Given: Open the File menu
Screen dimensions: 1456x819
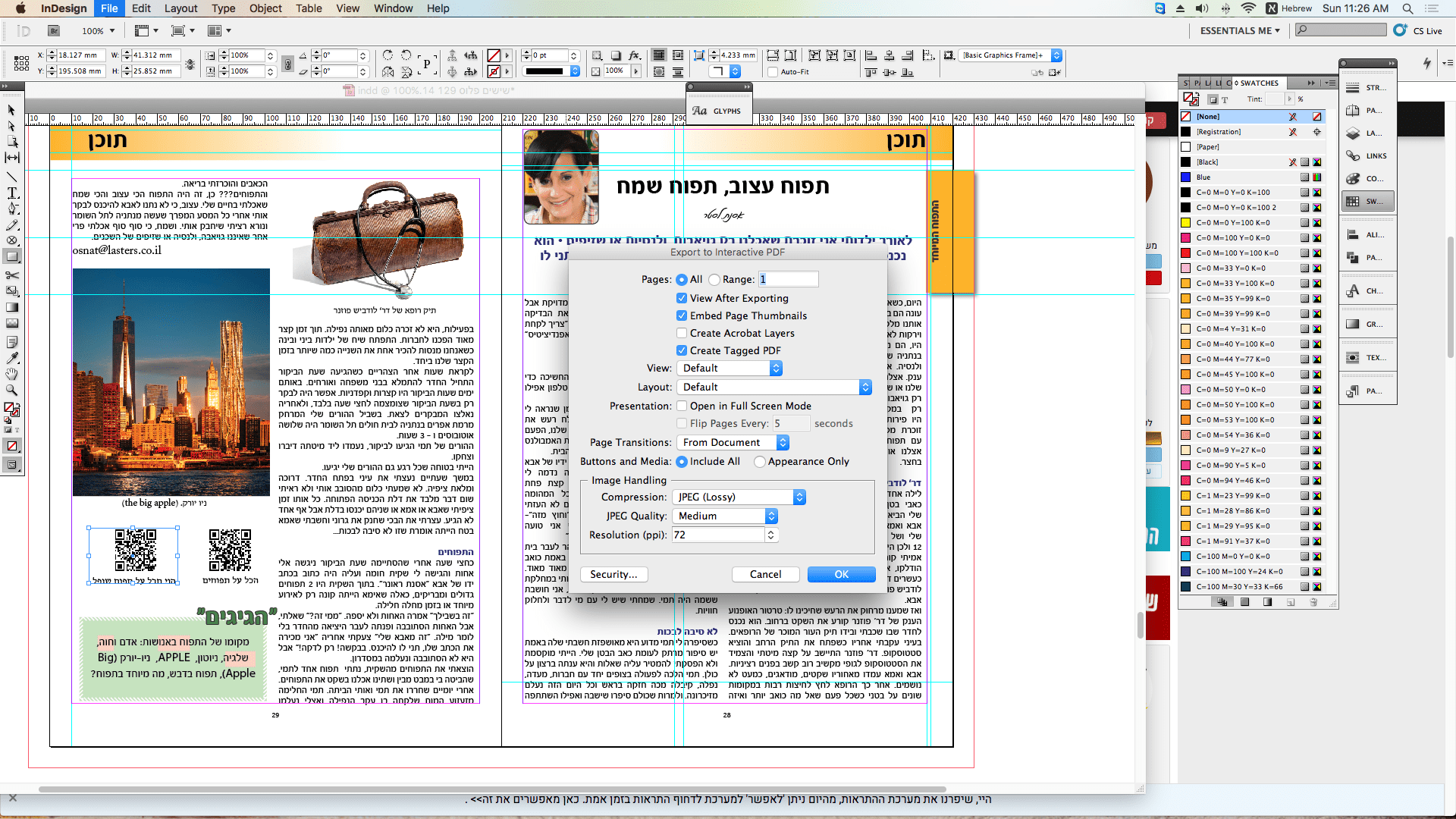Looking at the screenshot, I should tap(109, 8).
